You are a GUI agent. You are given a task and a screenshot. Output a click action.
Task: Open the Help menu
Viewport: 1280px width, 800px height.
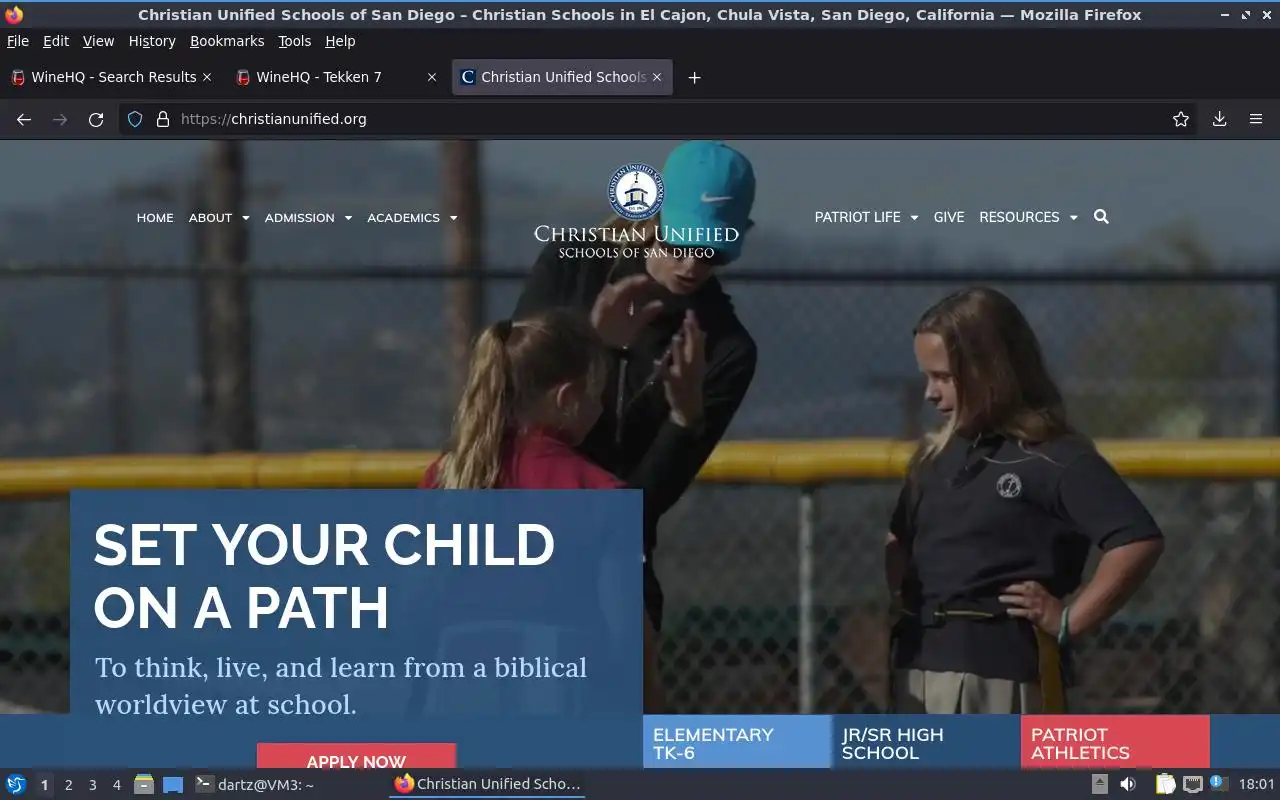click(340, 41)
